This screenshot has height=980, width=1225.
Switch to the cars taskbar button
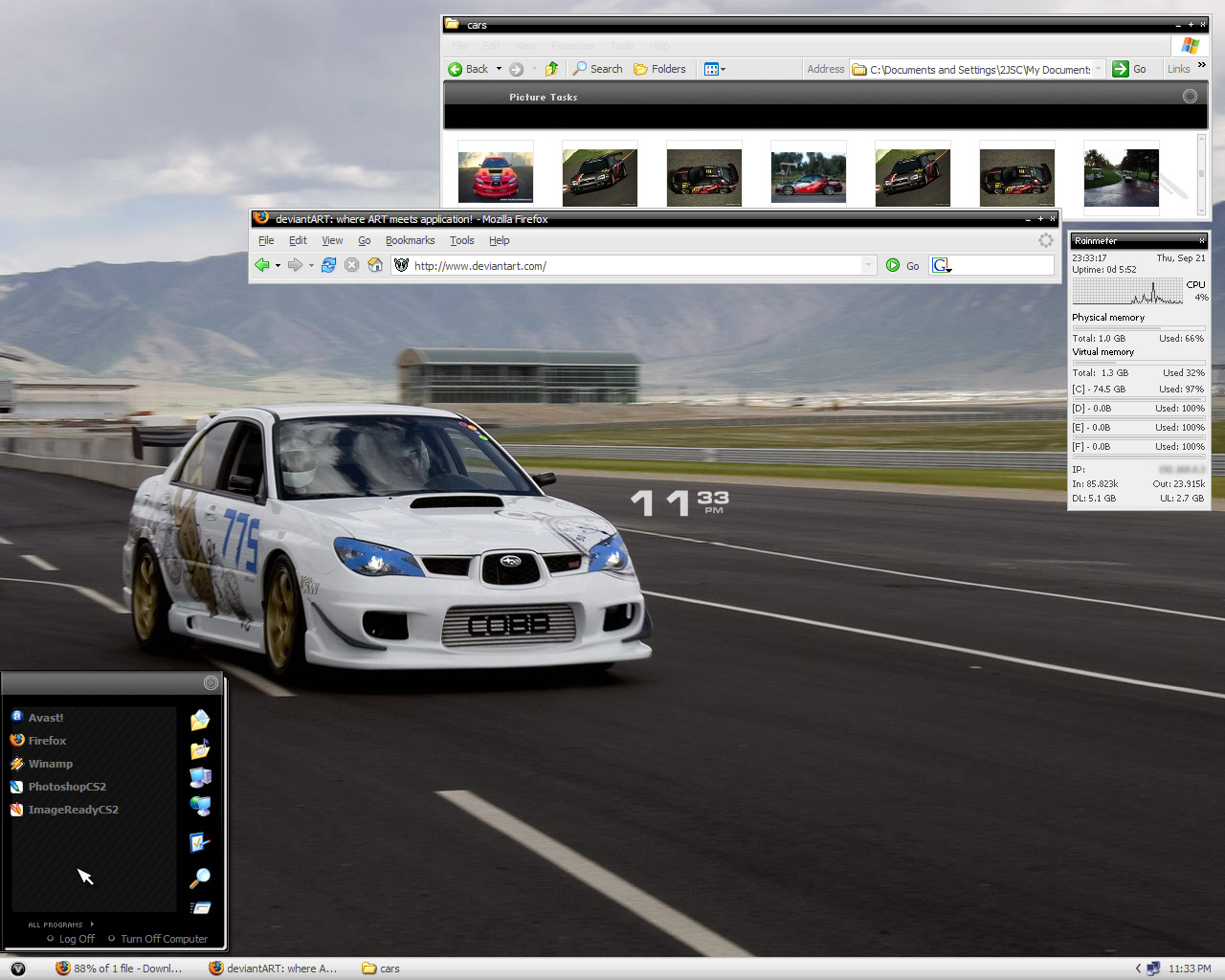(381, 969)
